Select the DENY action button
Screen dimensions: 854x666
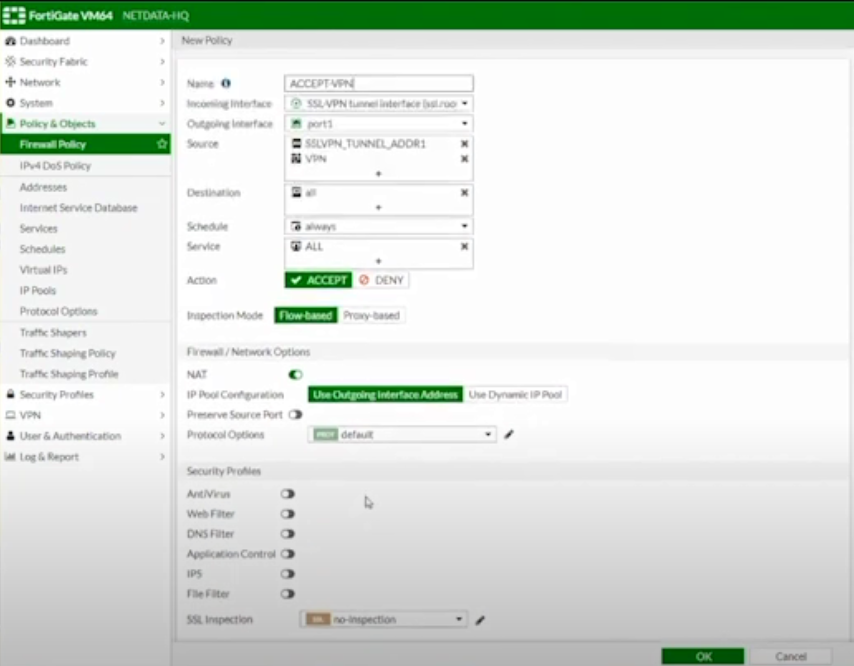(382, 281)
